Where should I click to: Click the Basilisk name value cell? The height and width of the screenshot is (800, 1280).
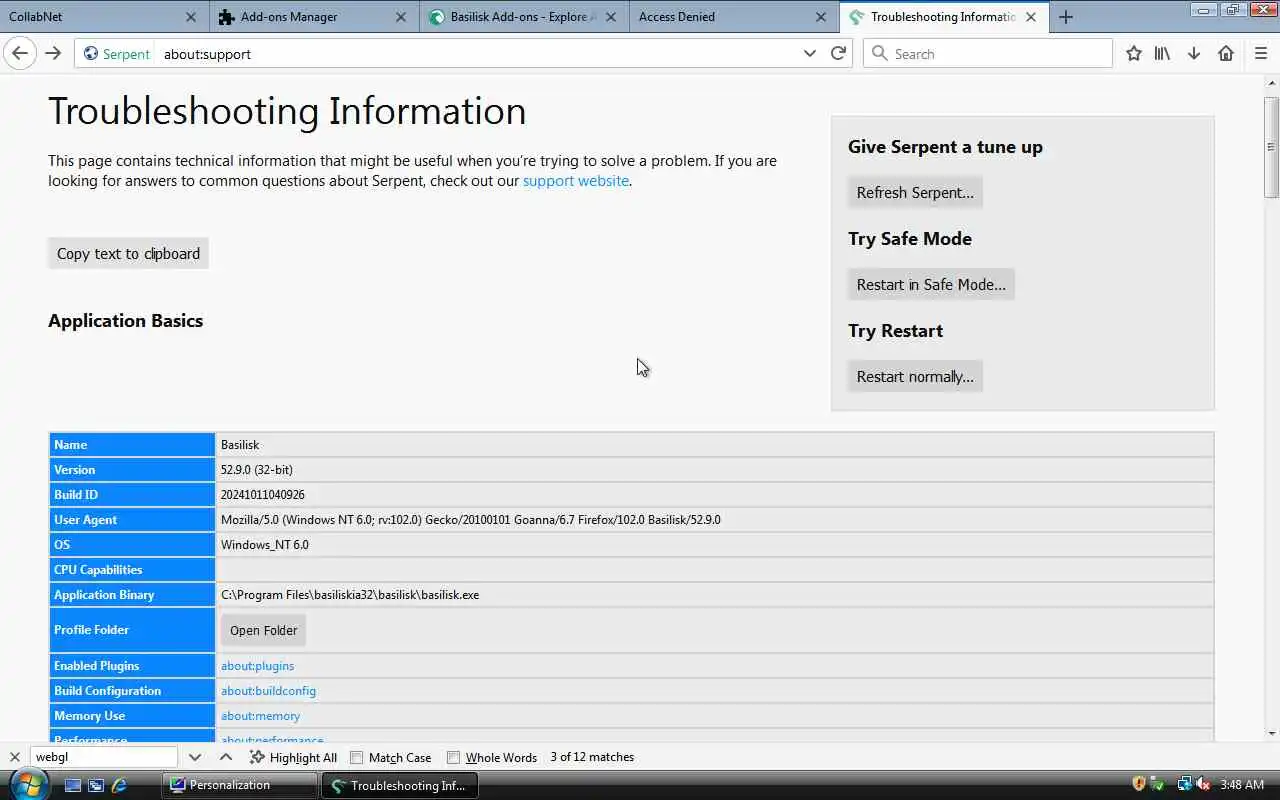pos(714,445)
